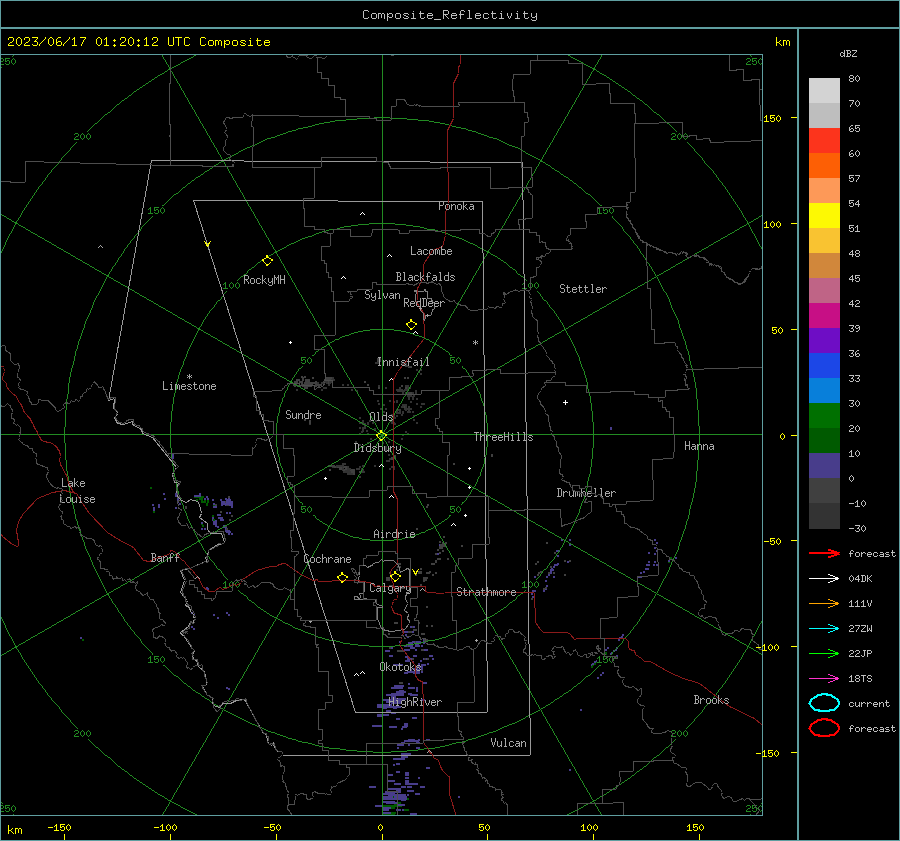Click the Ponoka city label
This screenshot has width=900, height=841.
[x=456, y=206]
